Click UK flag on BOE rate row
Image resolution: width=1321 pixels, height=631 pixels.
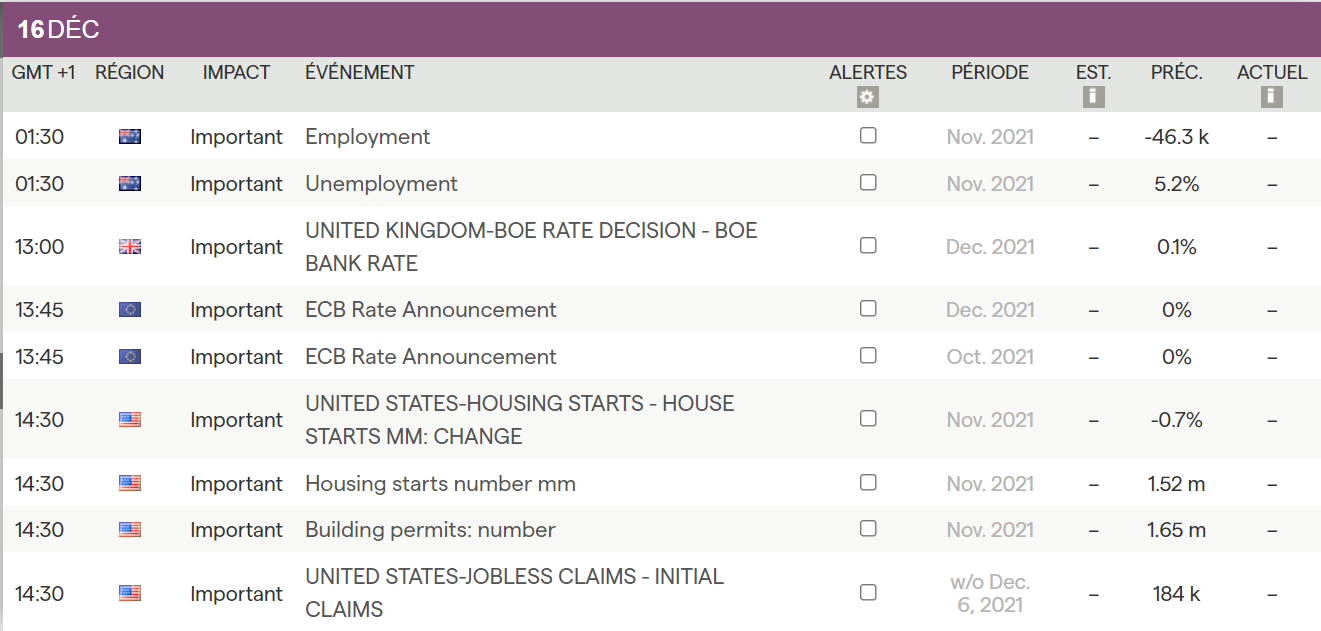[x=130, y=247]
